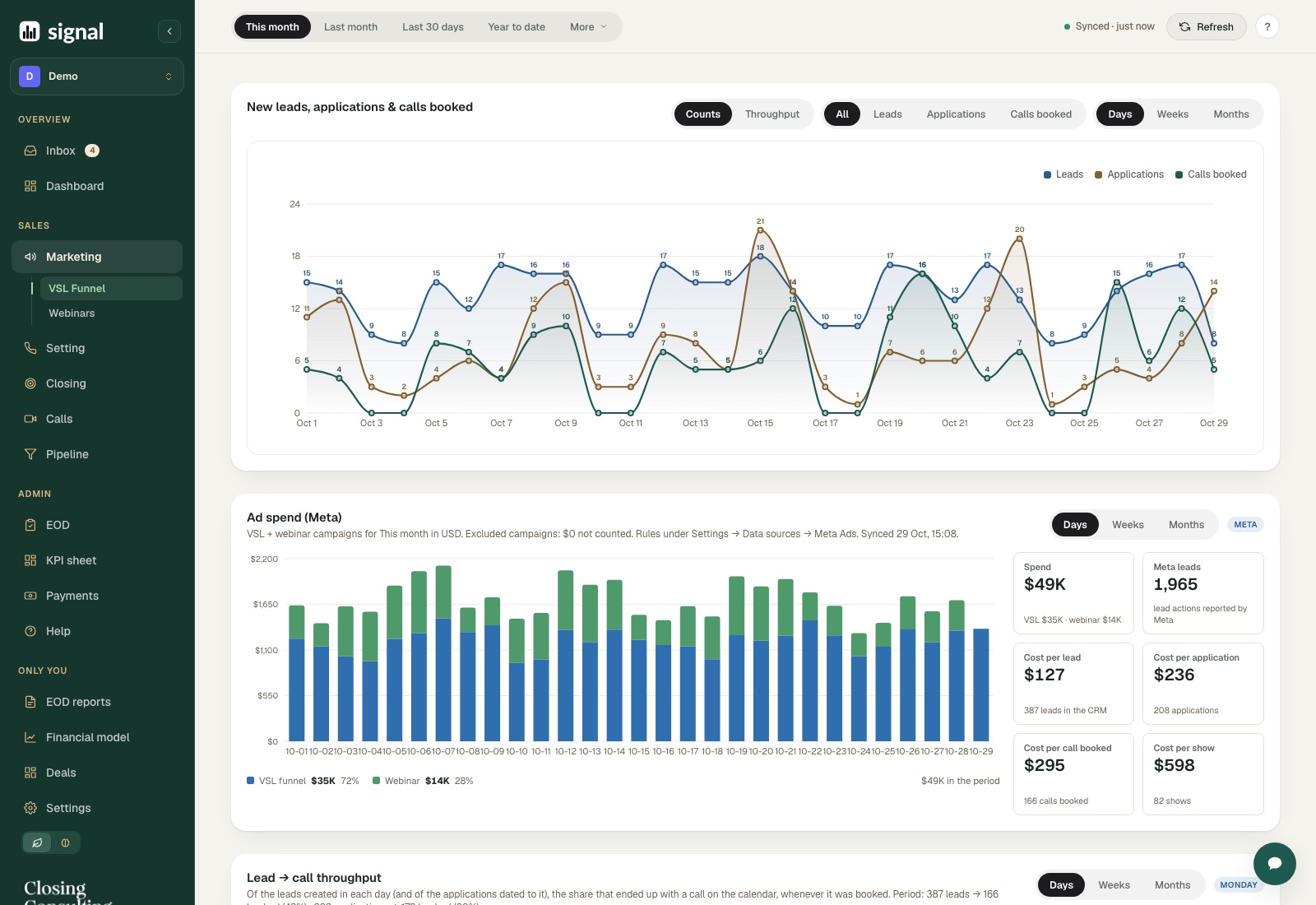Open the help question mark button
The height and width of the screenshot is (905, 1316).
(x=1267, y=27)
